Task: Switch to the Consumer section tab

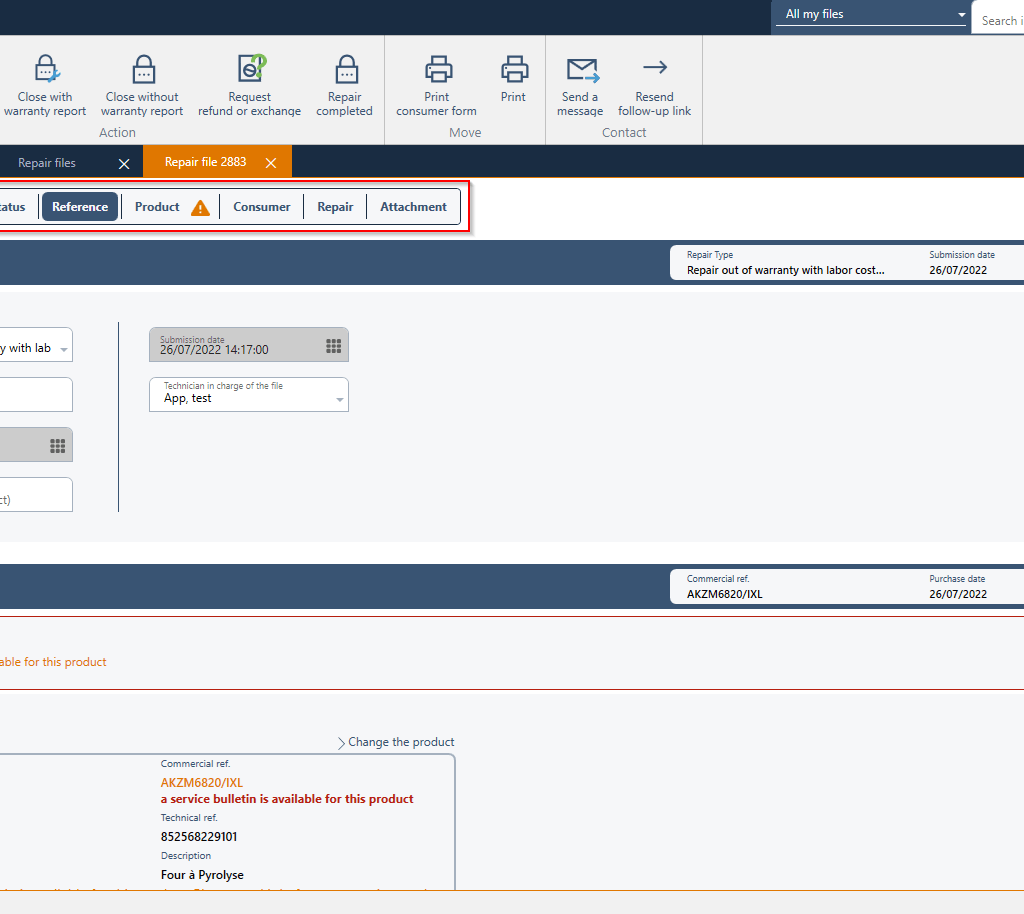Action: pos(262,207)
